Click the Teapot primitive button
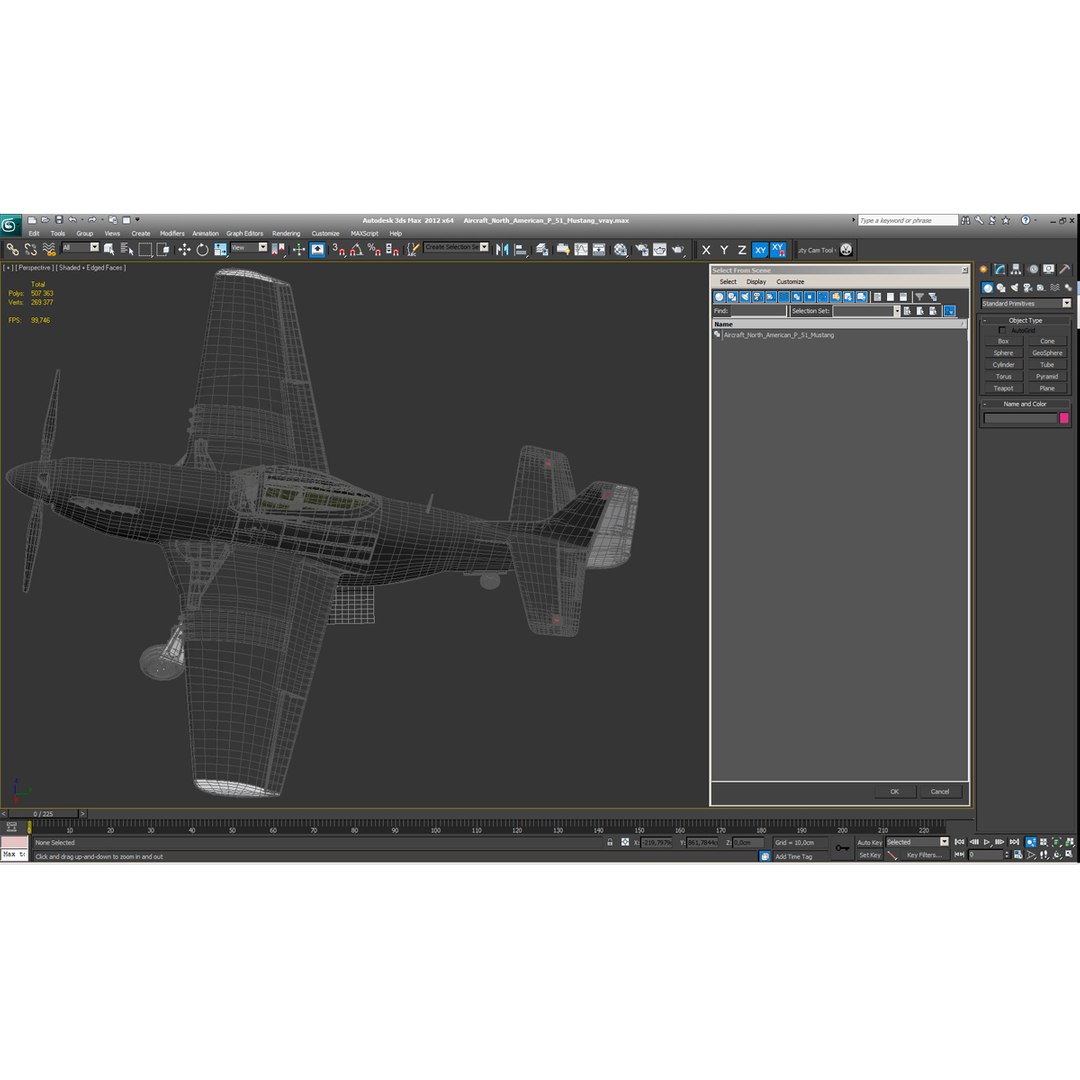This screenshot has width=1080, height=1080. point(1003,388)
